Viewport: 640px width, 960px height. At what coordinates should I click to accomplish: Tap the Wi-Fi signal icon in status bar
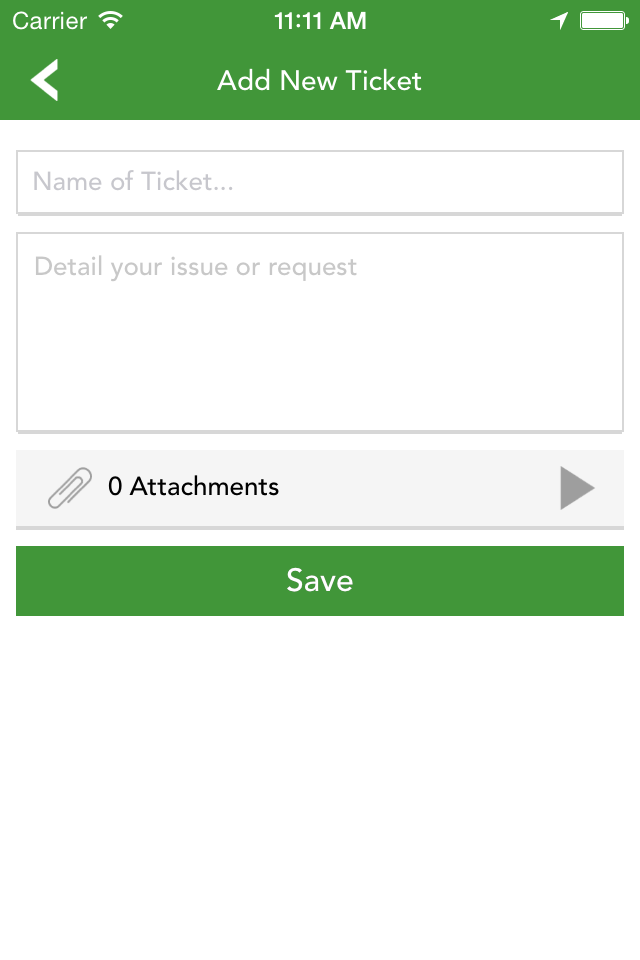[111, 20]
